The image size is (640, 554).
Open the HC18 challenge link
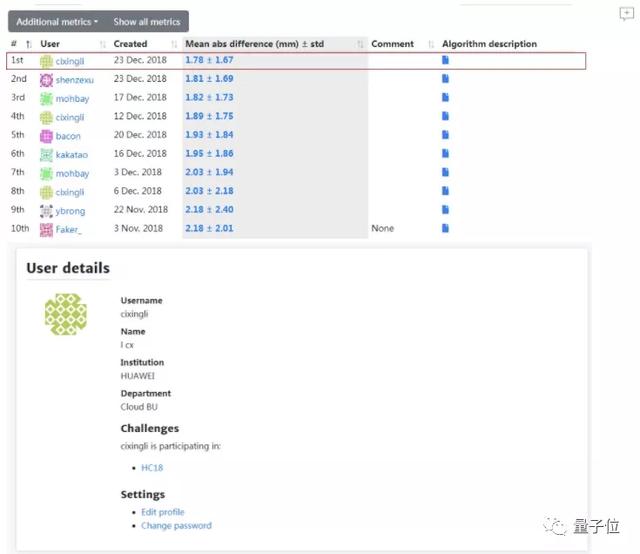click(152, 468)
